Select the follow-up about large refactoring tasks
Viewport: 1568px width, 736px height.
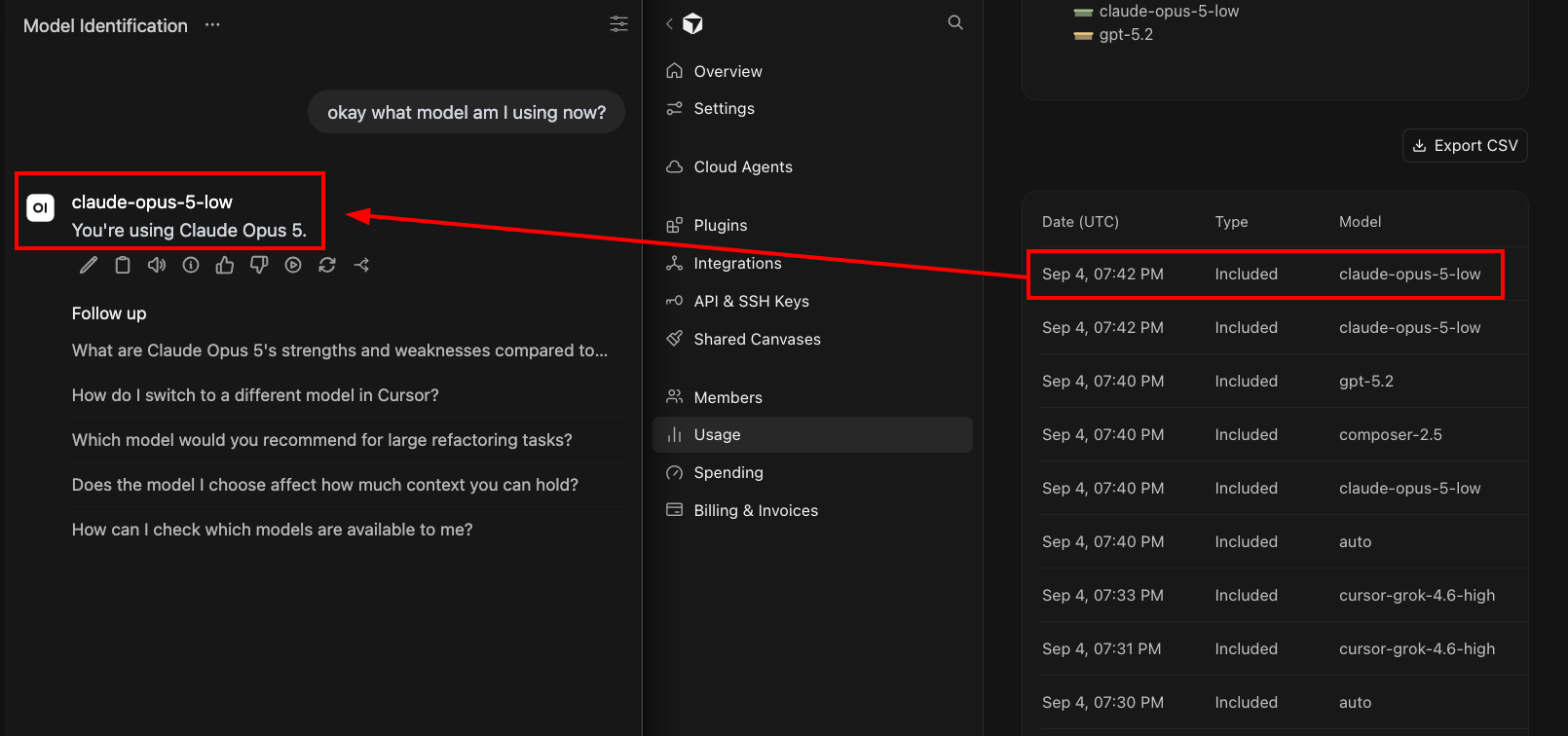pos(322,440)
